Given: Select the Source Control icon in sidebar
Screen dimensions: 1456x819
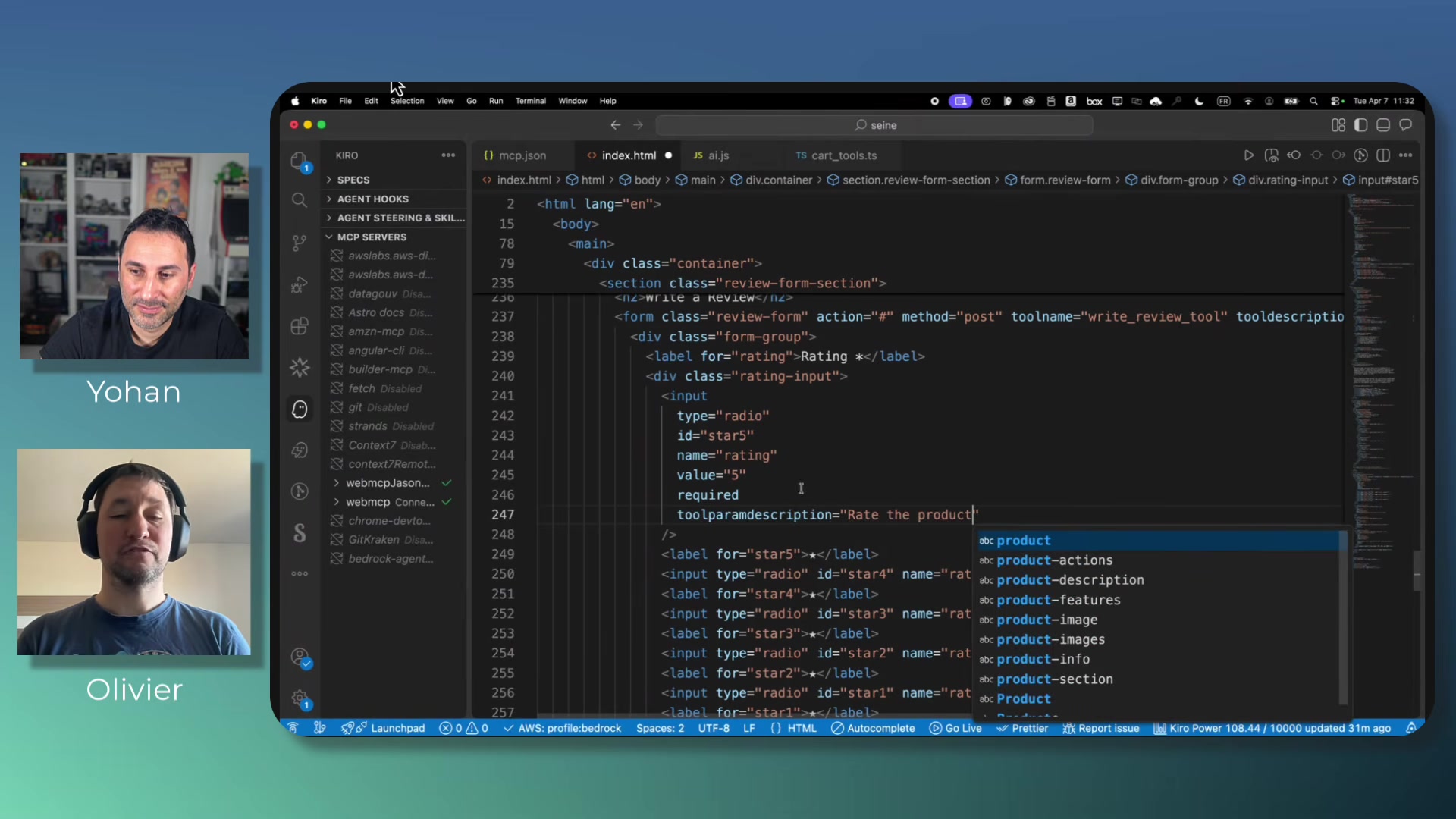Looking at the screenshot, I should coord(299,243).
